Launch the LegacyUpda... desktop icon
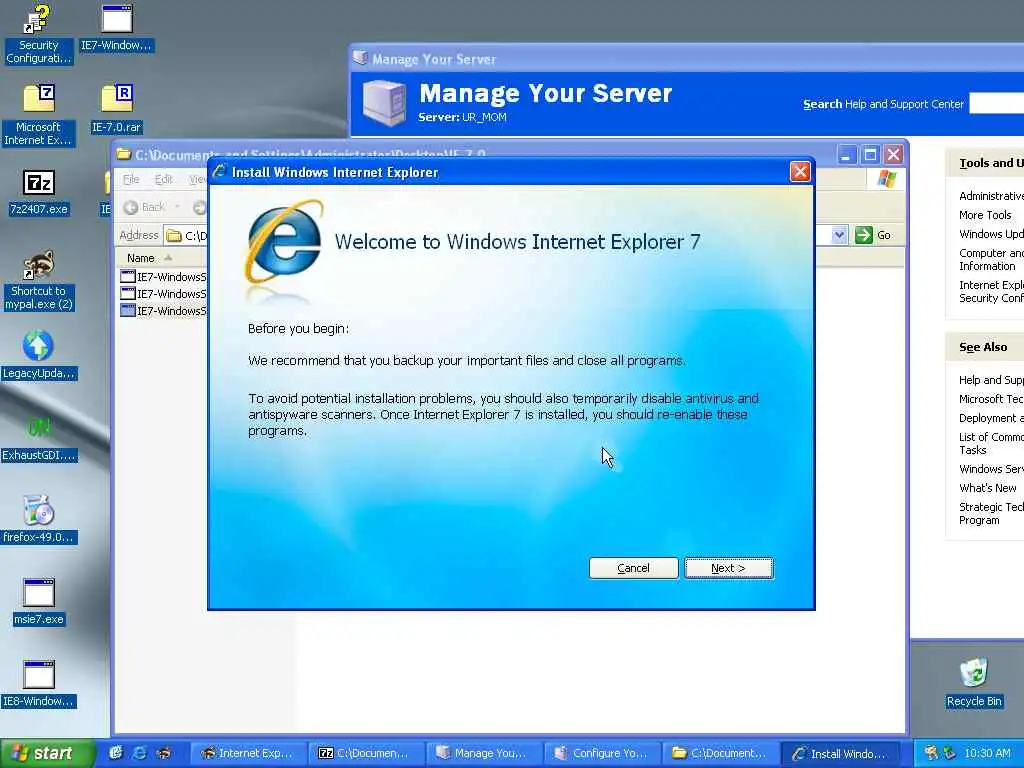This screenshot has width=1024, height=768. (x=39, y=355)
